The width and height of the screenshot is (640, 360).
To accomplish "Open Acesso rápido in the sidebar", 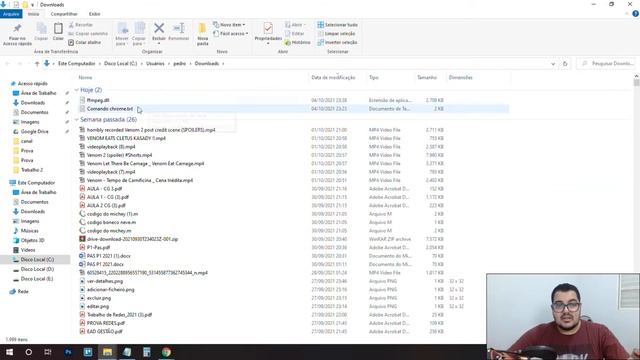I will coord(32,84).
